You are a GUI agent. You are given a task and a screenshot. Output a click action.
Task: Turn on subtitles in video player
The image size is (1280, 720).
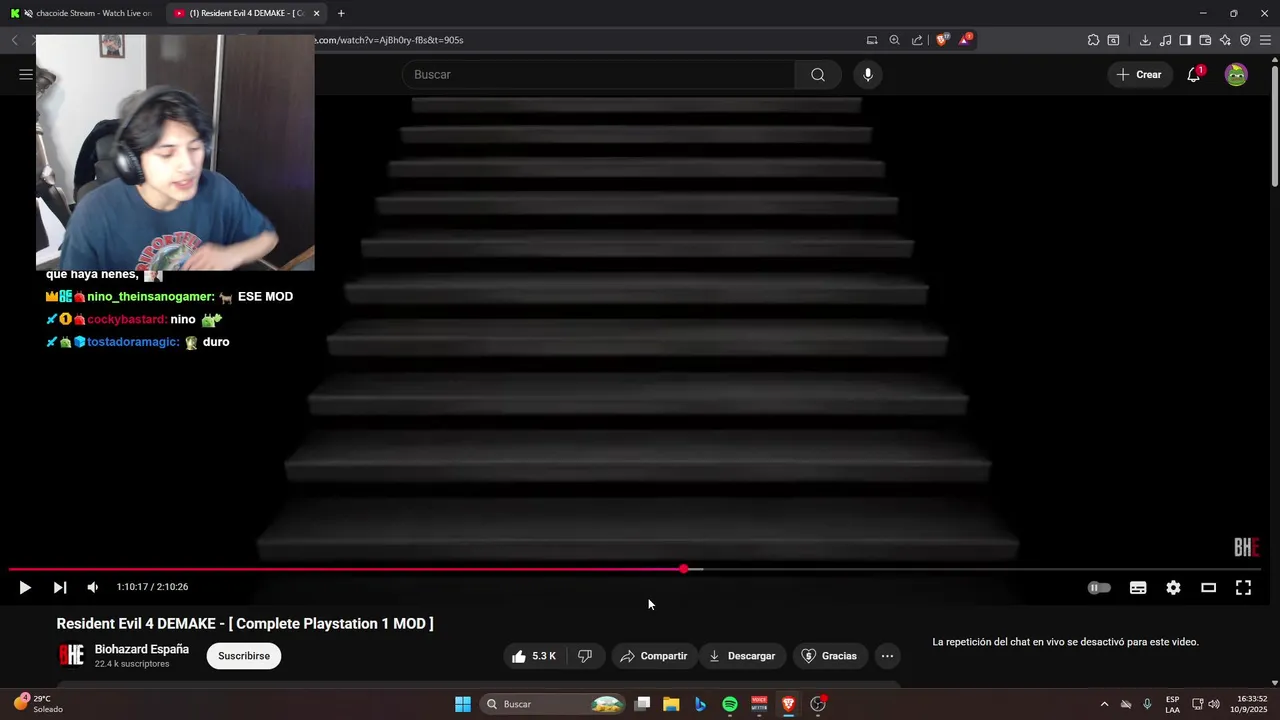(x=1138, y=588)
